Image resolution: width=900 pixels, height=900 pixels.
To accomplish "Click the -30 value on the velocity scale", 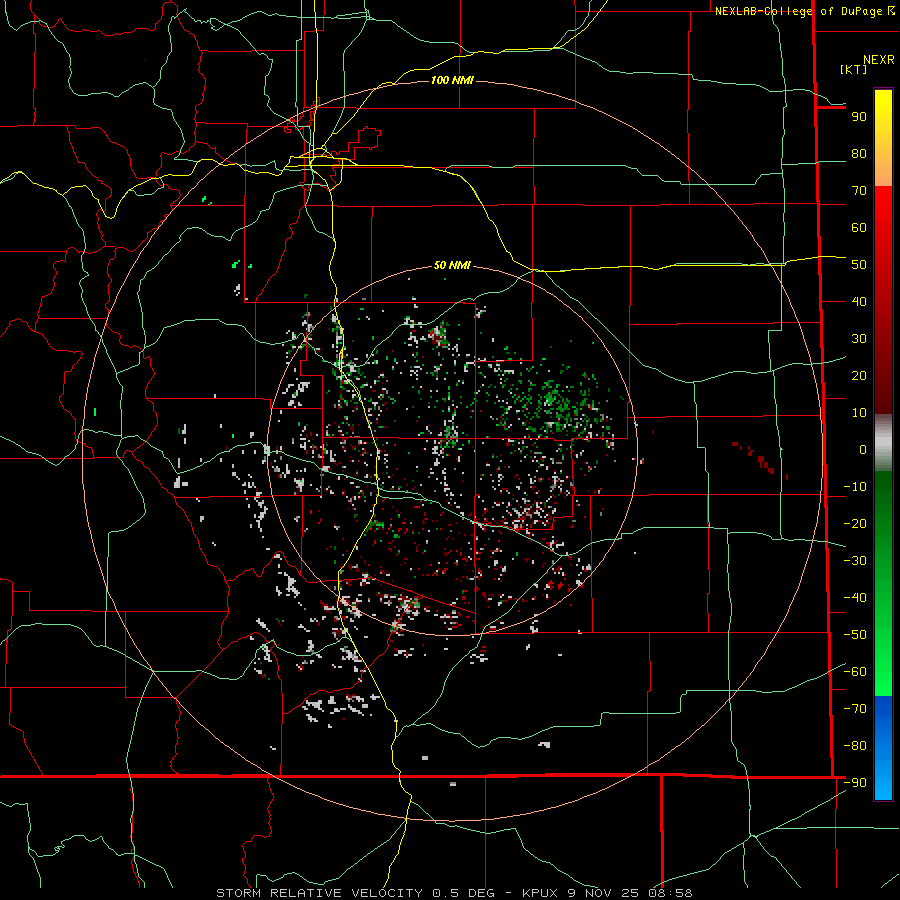I will click(x=855, y=561).
